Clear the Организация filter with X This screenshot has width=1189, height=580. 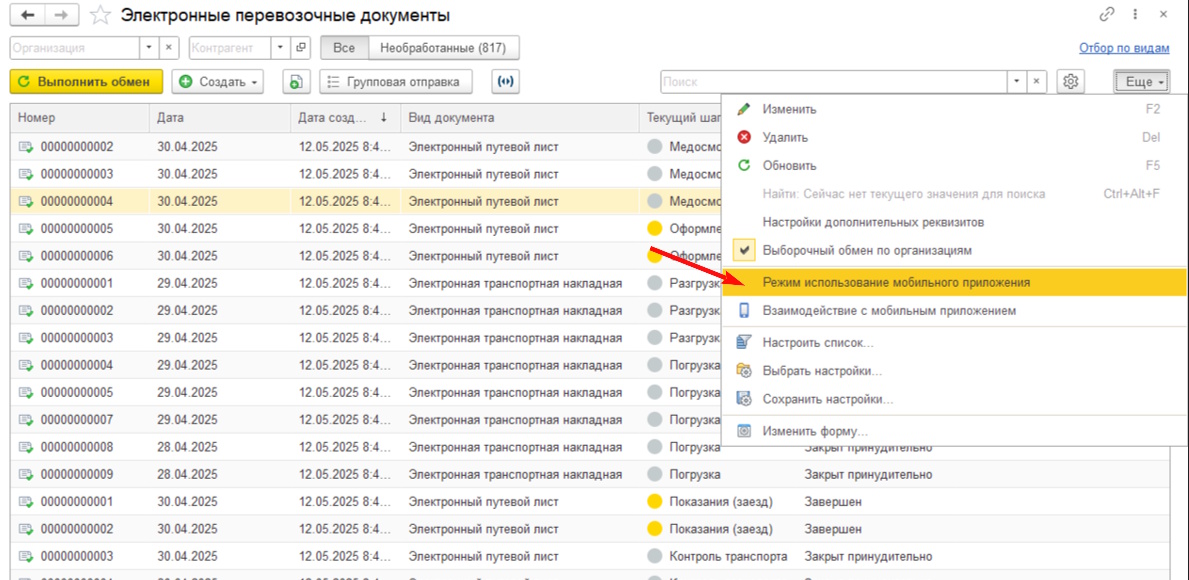tap(168, 47)
